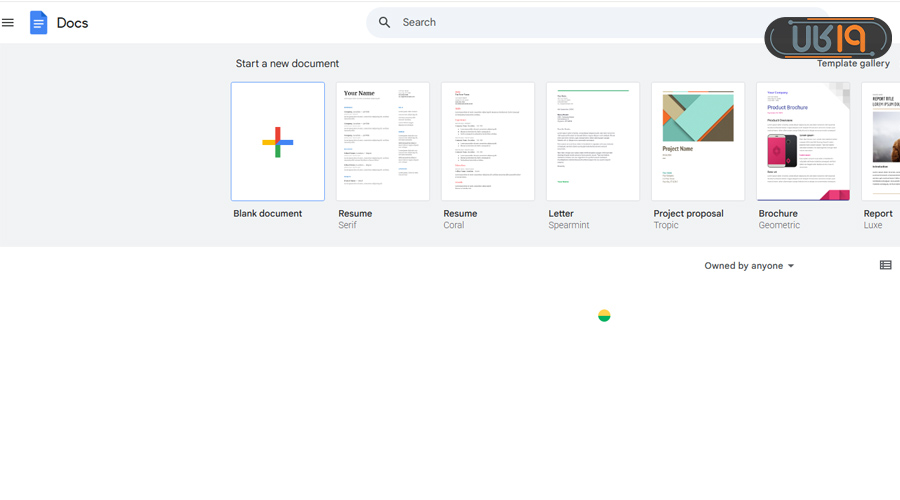Open the Template gallery
Viewport: 900px width, 500px height.
tap(852, 64)
